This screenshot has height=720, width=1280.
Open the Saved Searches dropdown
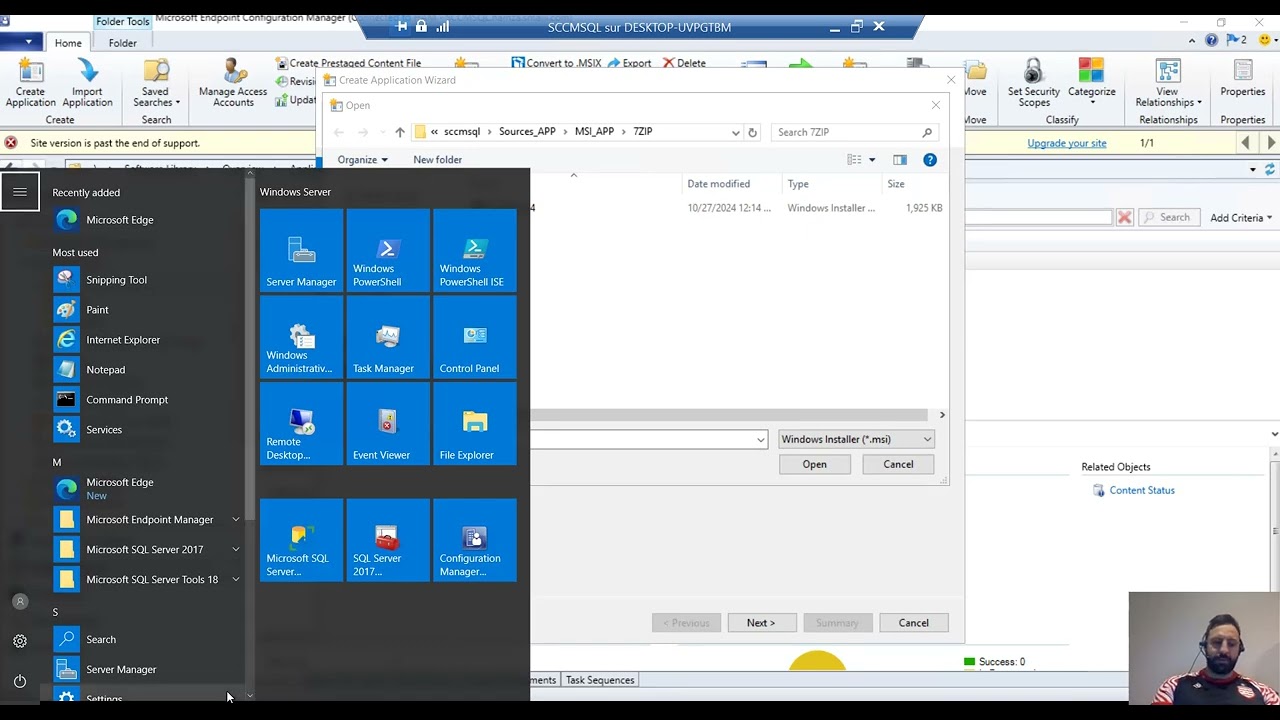155,97
